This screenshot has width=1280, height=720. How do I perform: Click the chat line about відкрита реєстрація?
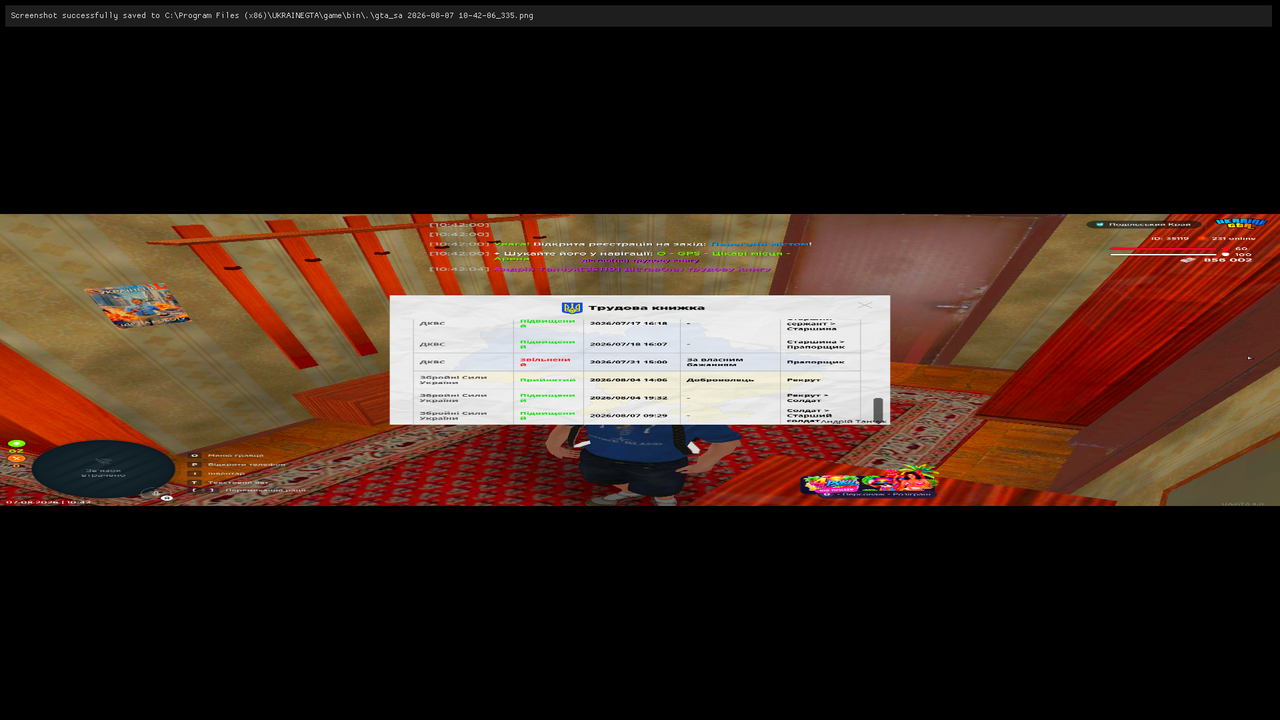click(x=621, y=244)
